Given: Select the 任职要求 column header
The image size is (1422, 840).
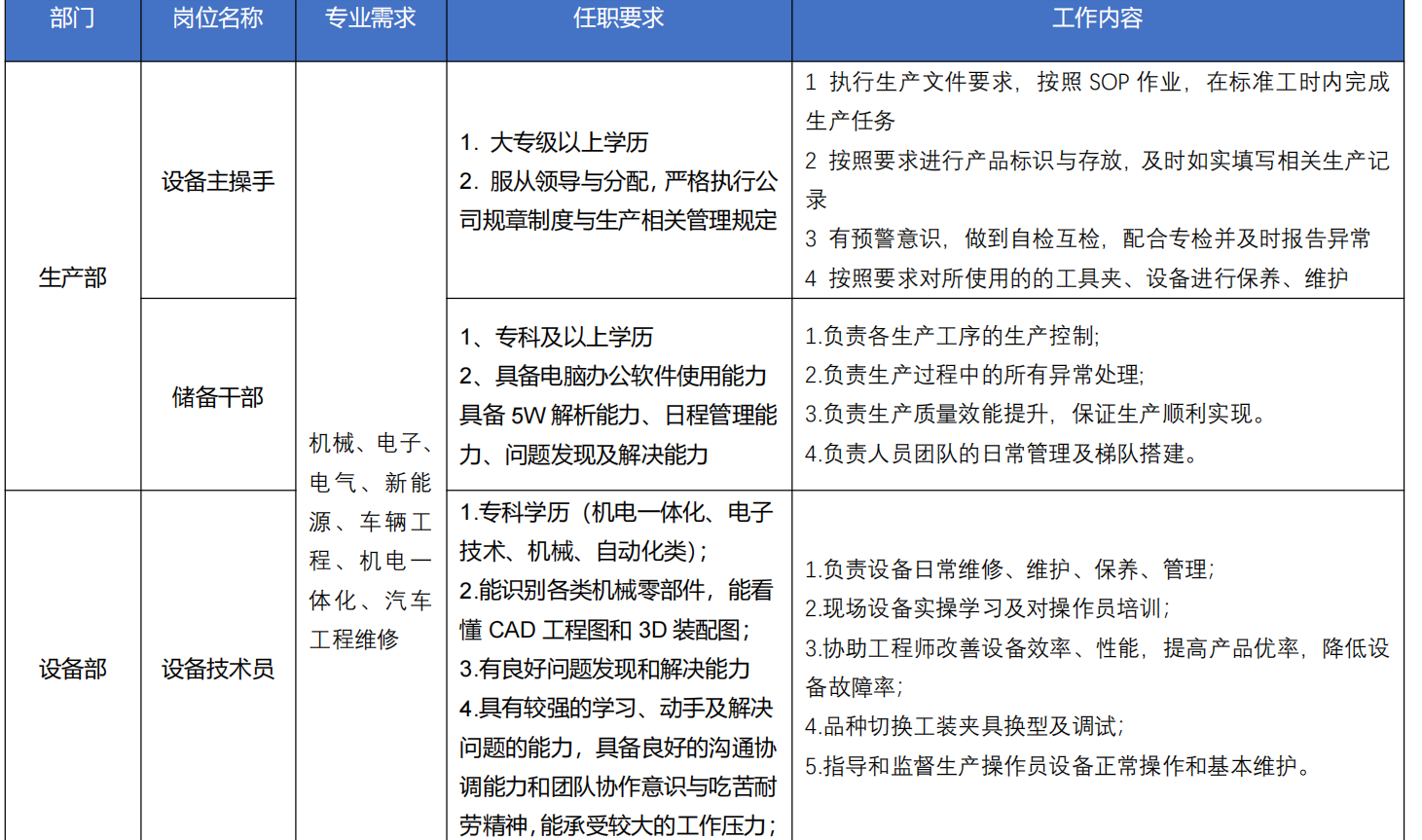Looking at the screenshot, I should pos(619,18).
